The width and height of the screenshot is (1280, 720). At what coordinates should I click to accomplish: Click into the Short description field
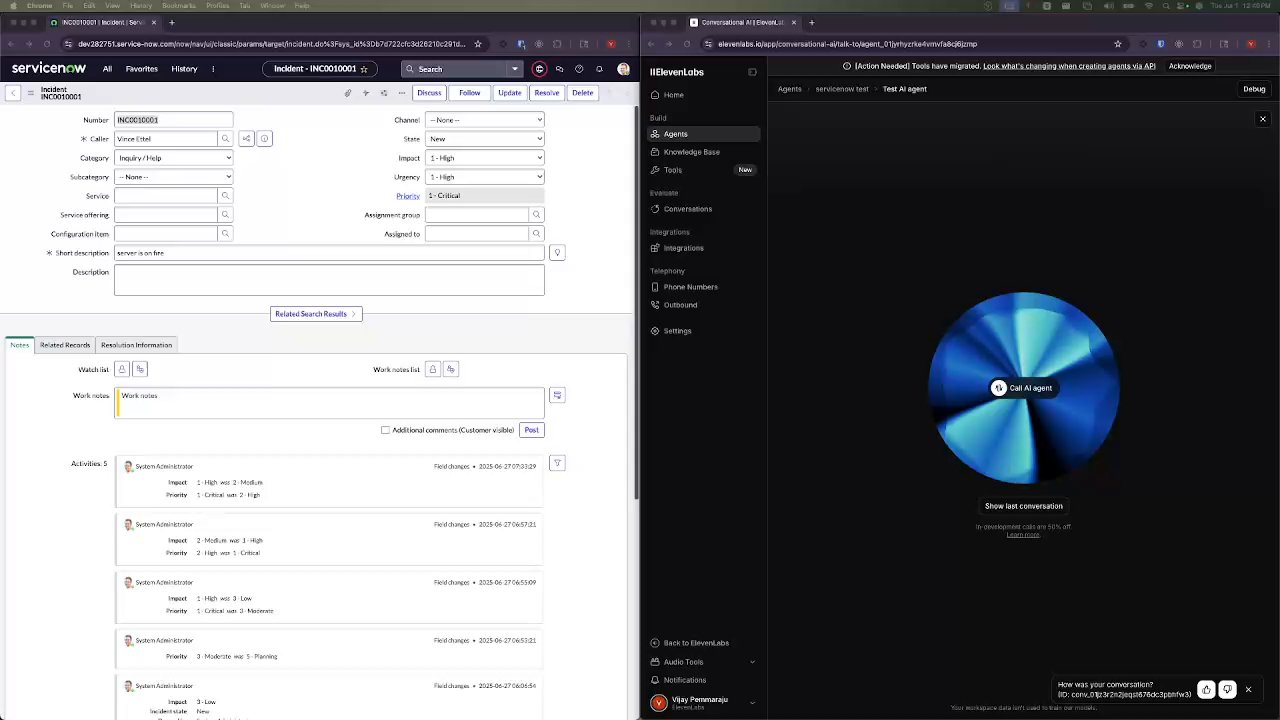329,253
